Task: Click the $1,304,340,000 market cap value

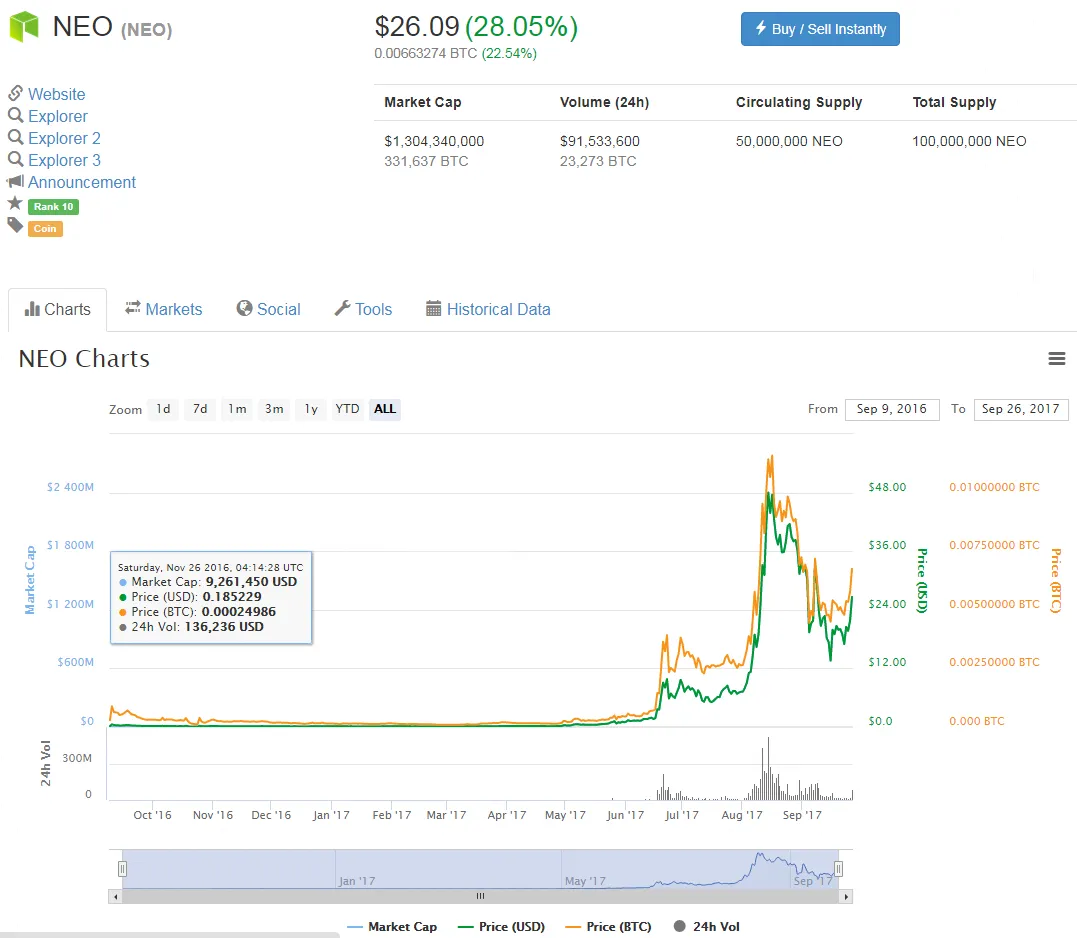Action: [x=434, y=141]
